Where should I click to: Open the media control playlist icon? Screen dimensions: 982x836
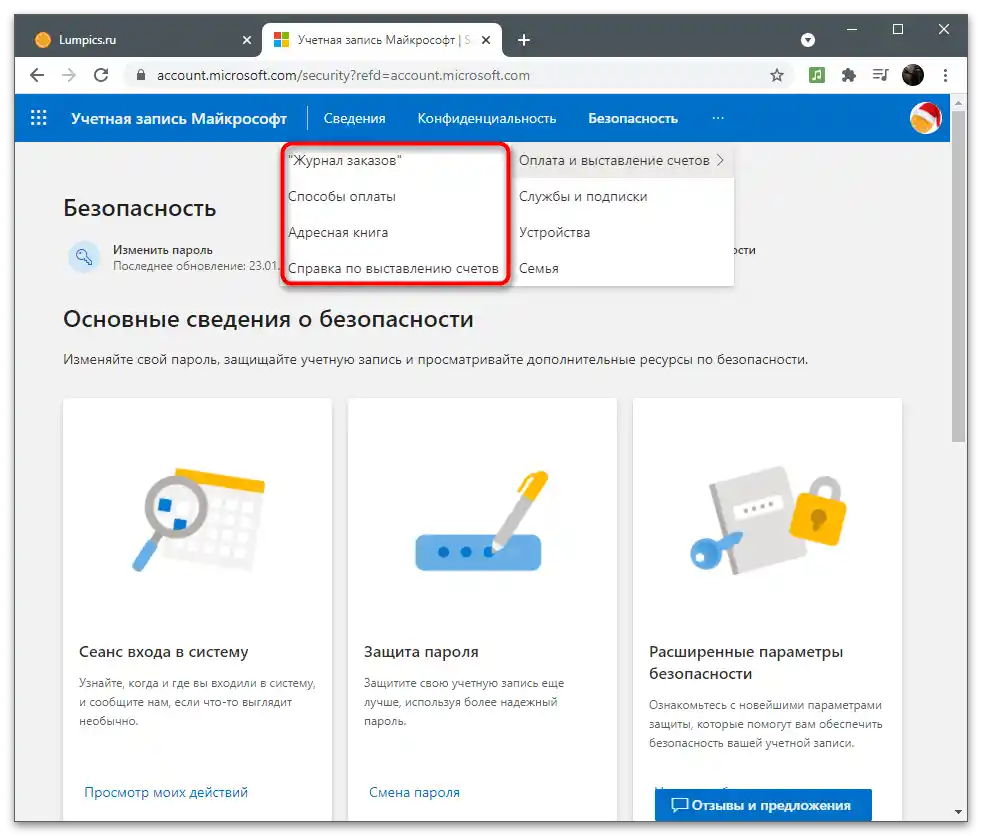click(881, 75)
